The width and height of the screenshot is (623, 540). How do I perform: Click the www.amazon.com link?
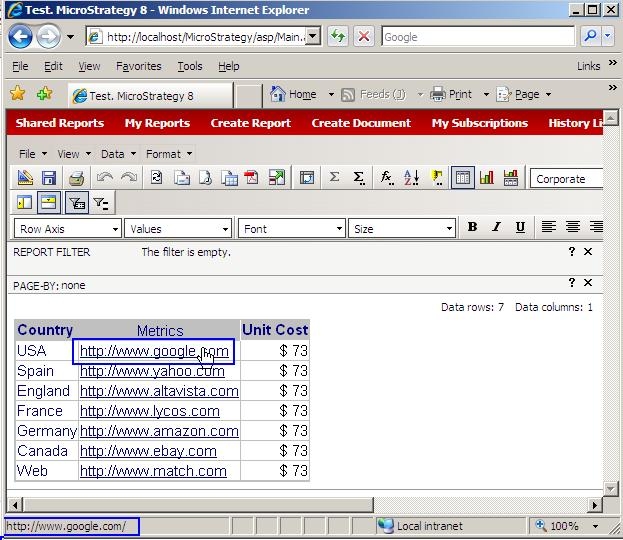(159, 431)
